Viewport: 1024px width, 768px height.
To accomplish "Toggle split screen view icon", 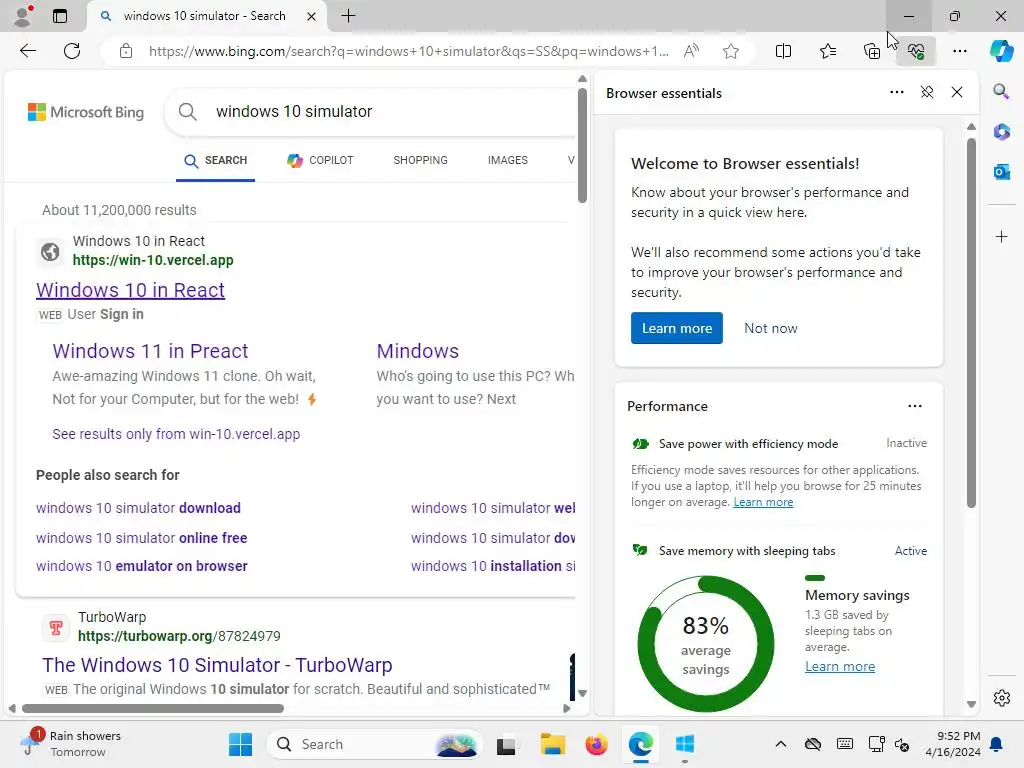I will tap(783, 51).
